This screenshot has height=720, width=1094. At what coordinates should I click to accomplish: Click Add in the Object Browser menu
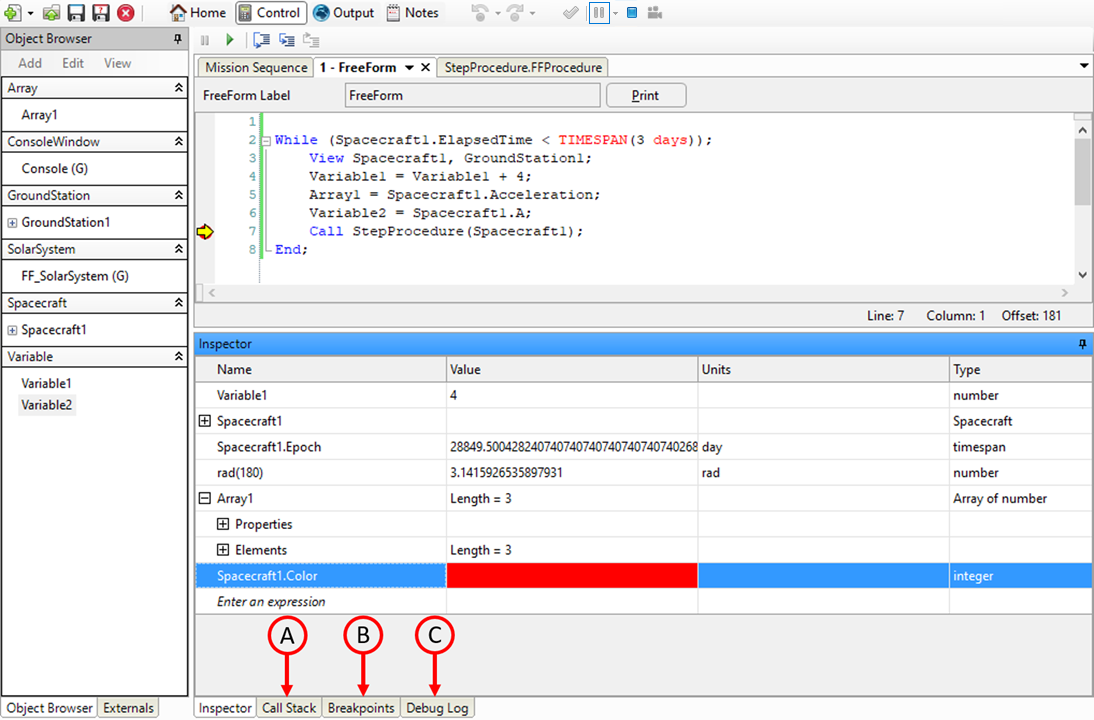(29, 62)
